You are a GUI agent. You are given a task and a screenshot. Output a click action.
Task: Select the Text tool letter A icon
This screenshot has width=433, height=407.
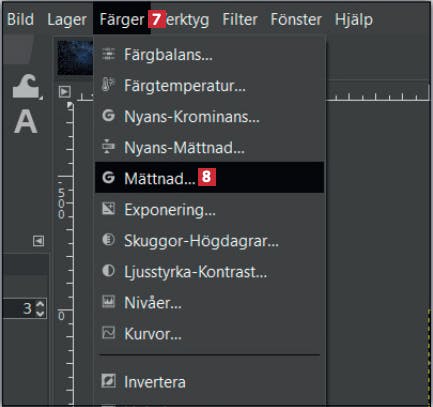tap(26, 121)
